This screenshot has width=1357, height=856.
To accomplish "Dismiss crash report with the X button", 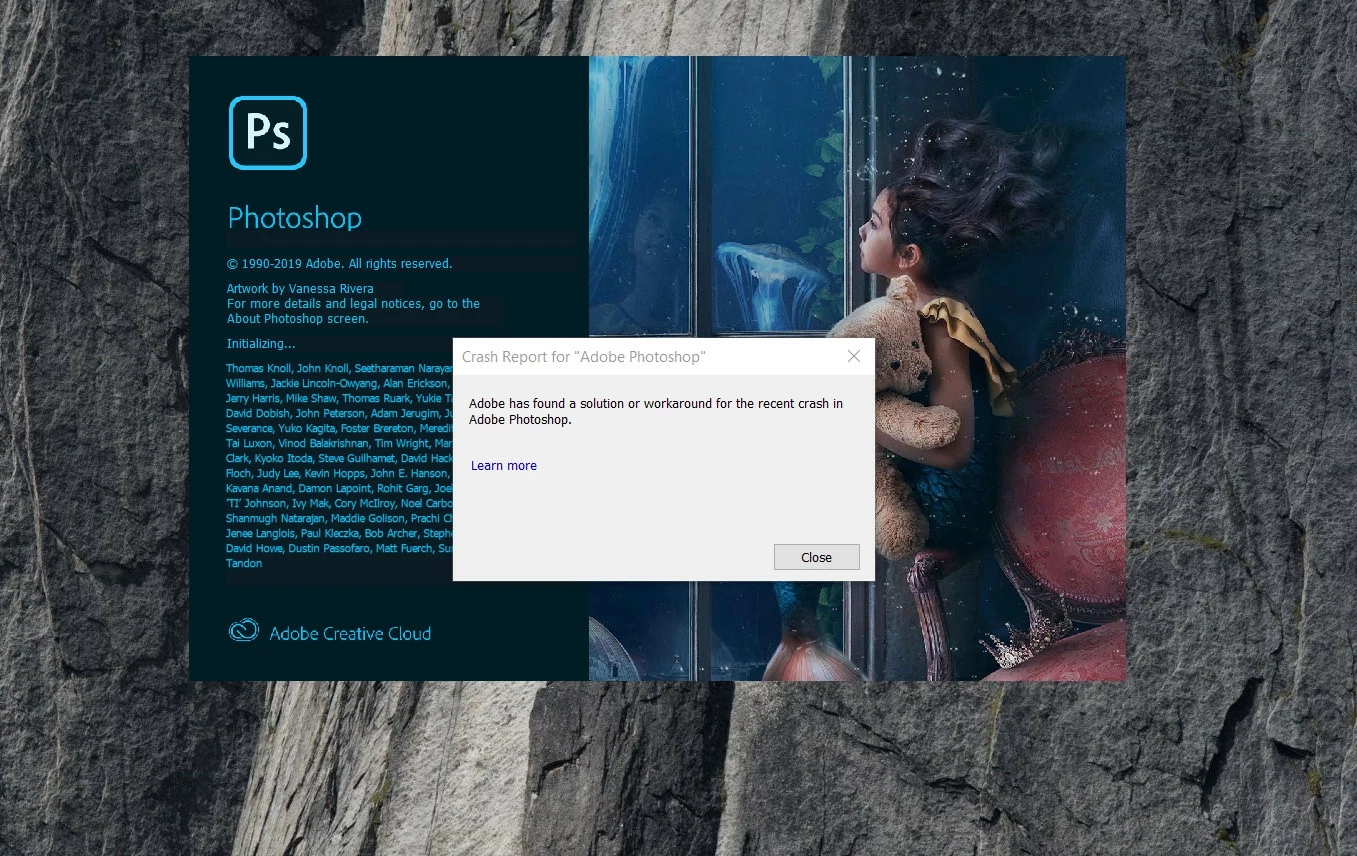I will click(x=854, y=356).
